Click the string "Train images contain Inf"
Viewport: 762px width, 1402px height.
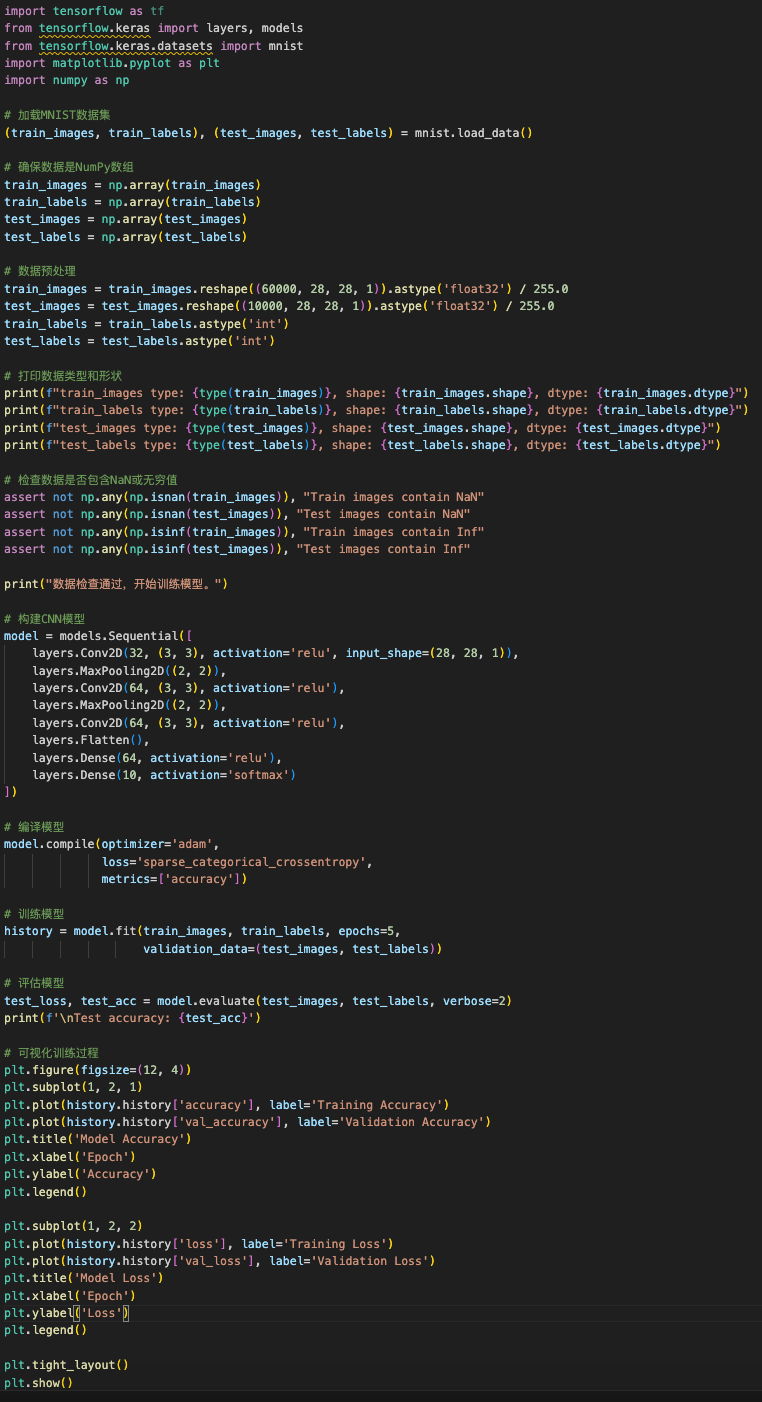(x=394, y=532)
